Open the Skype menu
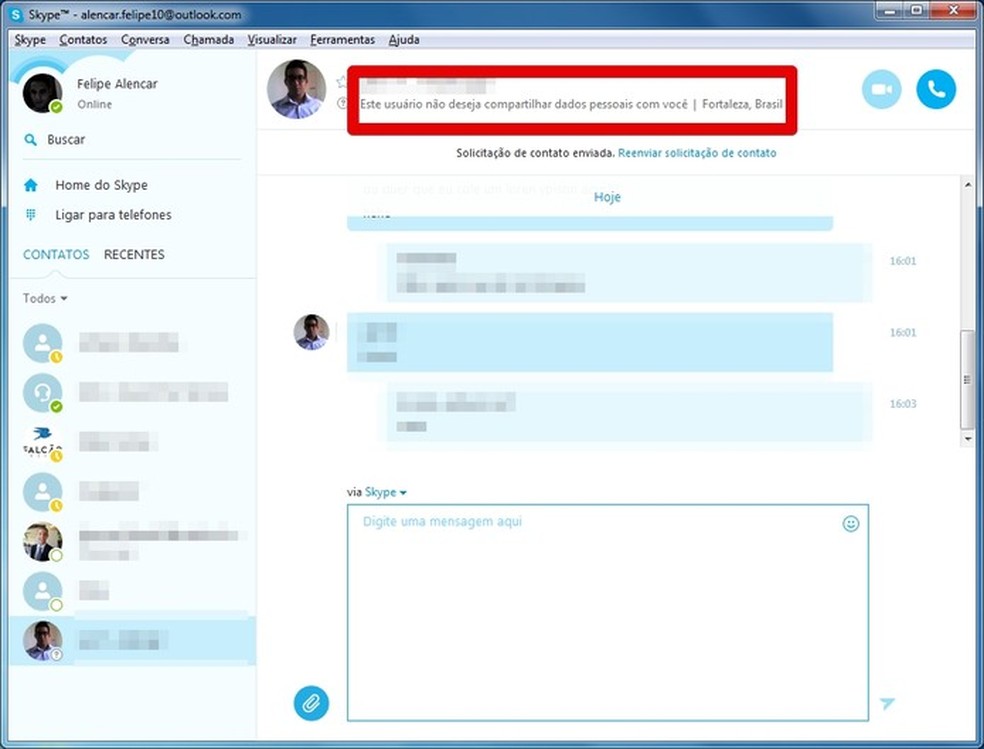The height and width of the screenshot is (749, 984). (x=30, y=40)
